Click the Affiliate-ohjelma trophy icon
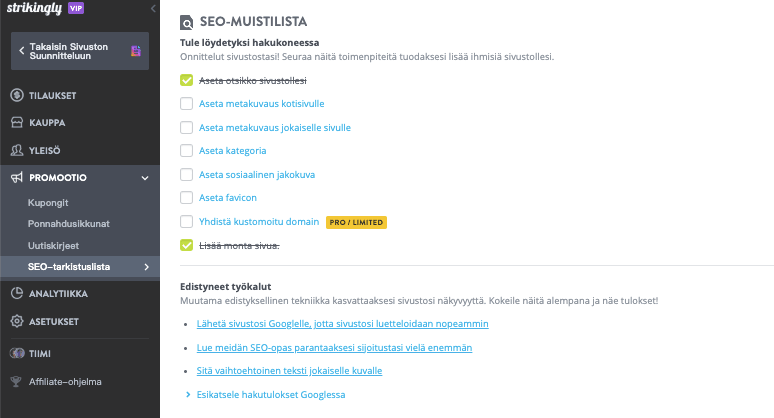This screenshot has height=418, width=774. click(16, 381)
